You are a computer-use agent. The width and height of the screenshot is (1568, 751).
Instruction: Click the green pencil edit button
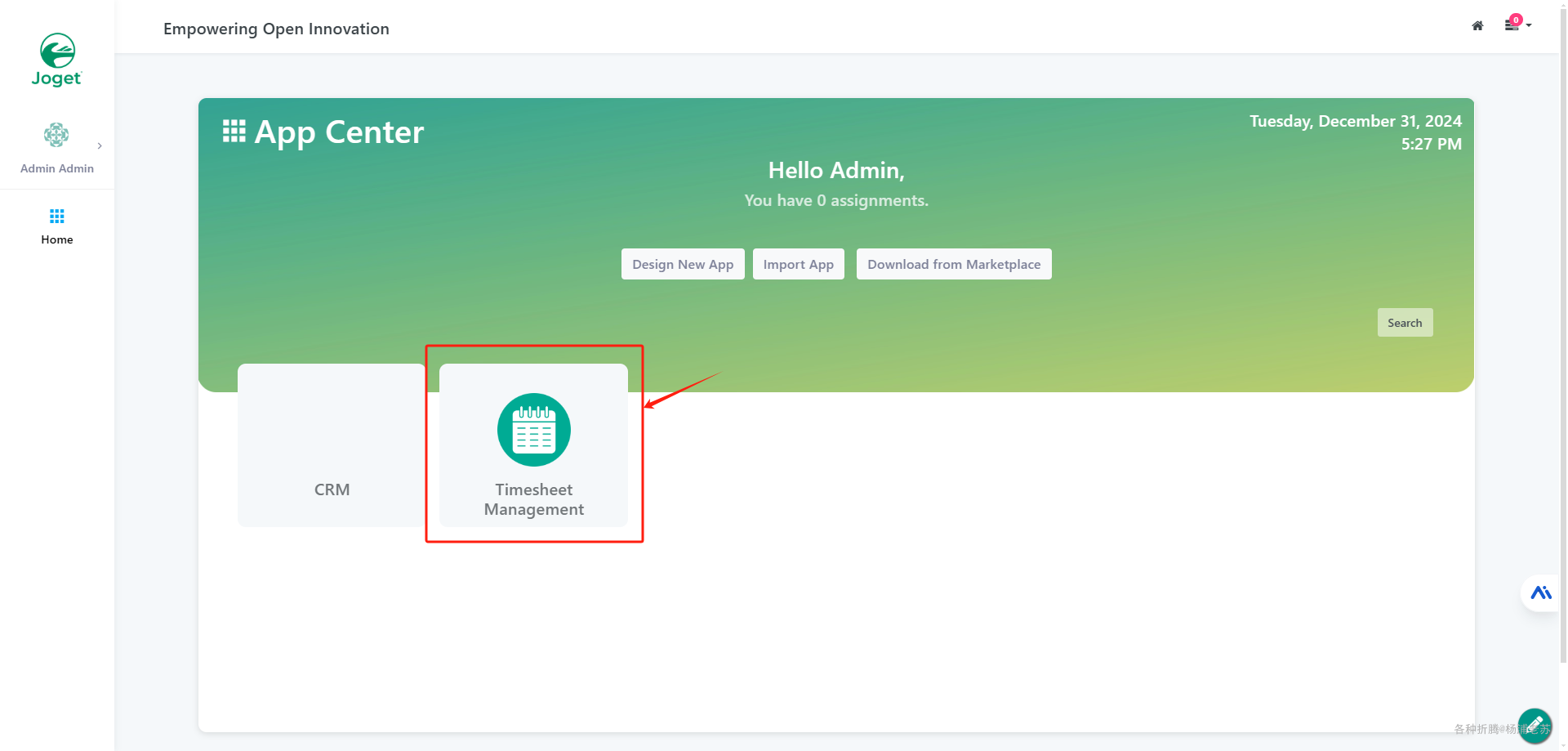point(1535,725)
